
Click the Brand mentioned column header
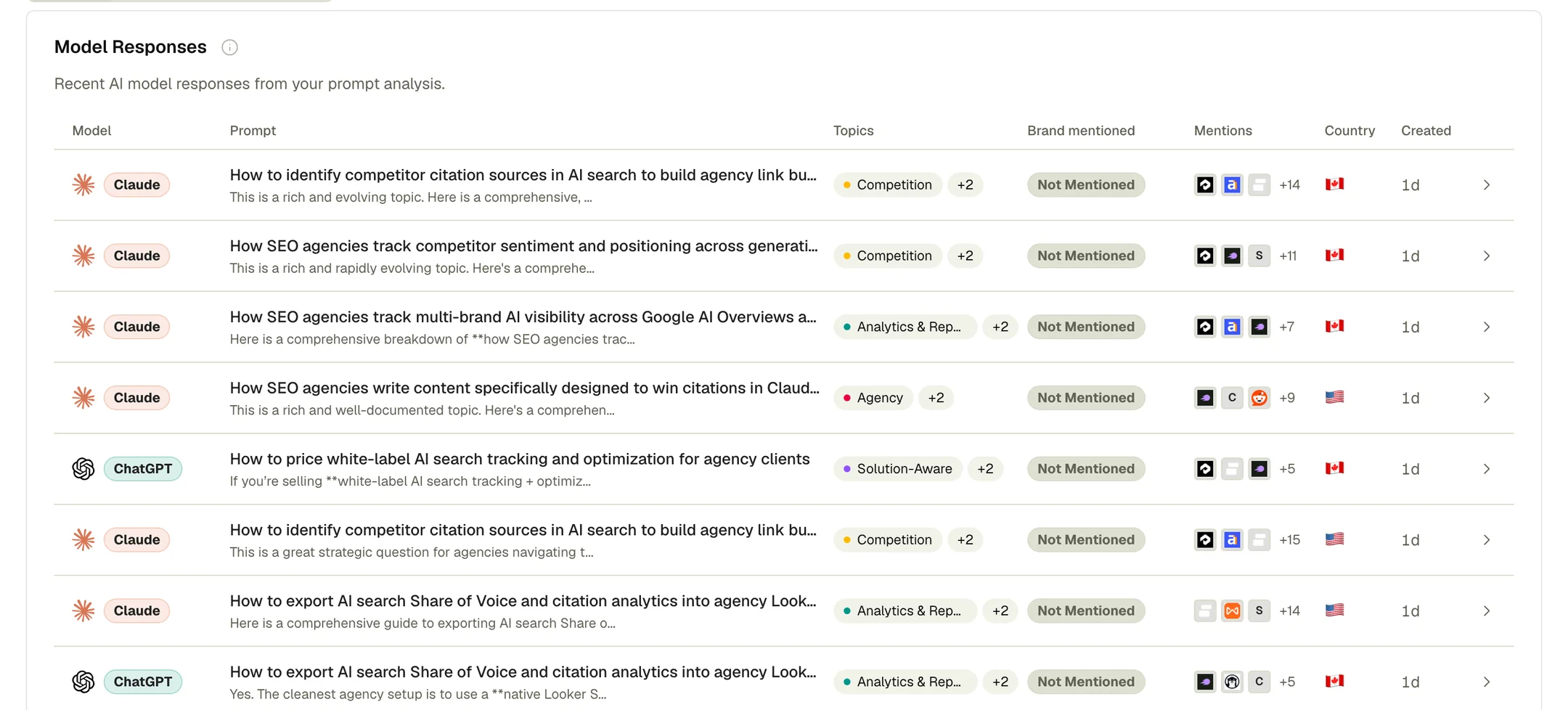(1080, 131)
